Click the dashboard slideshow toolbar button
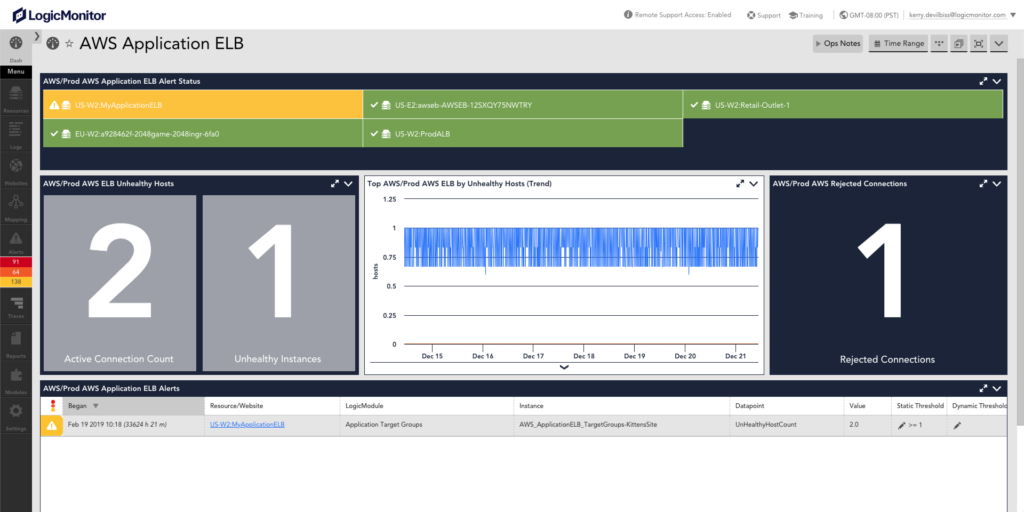The height and width of the screenshot is (512, 1024). click(x=959, y=44)
